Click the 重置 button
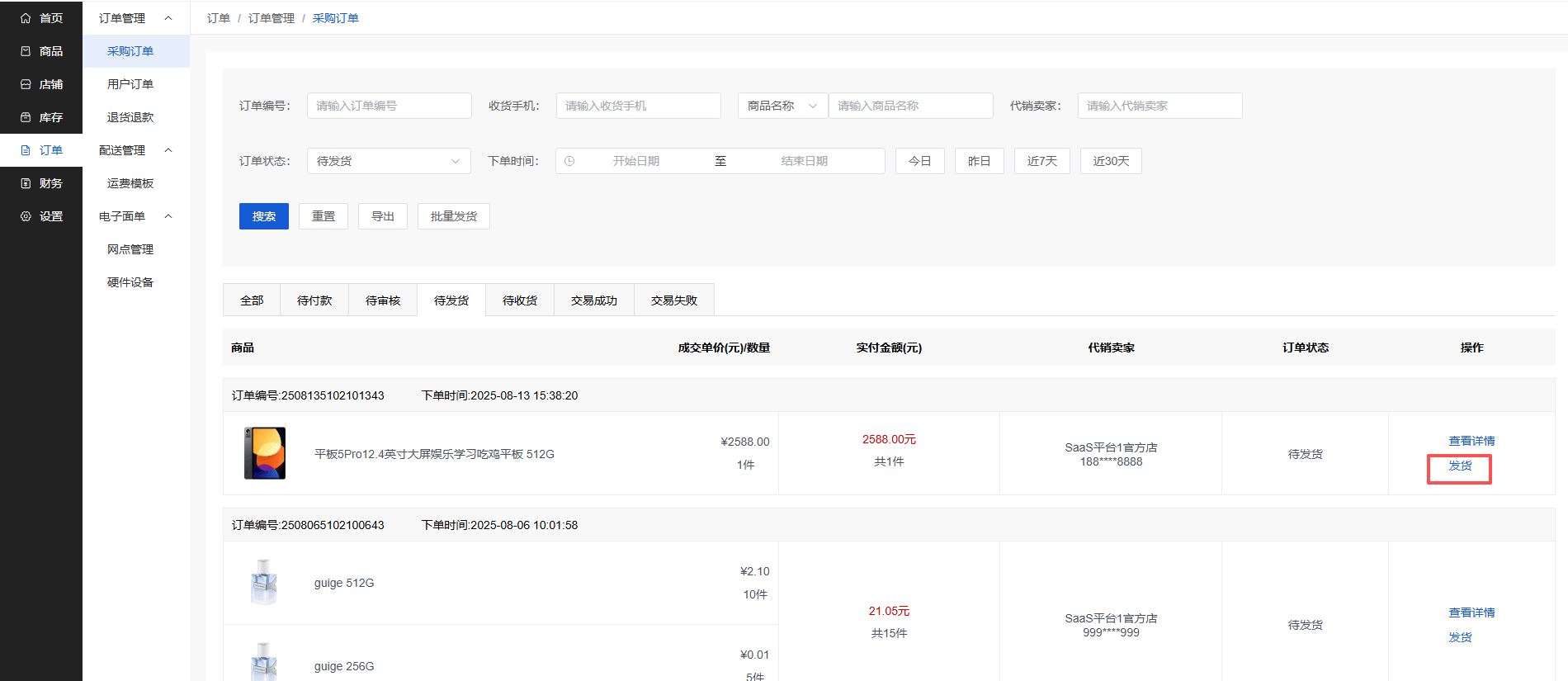The height and width of the screenshot is (681, 1568). point(324,216)
